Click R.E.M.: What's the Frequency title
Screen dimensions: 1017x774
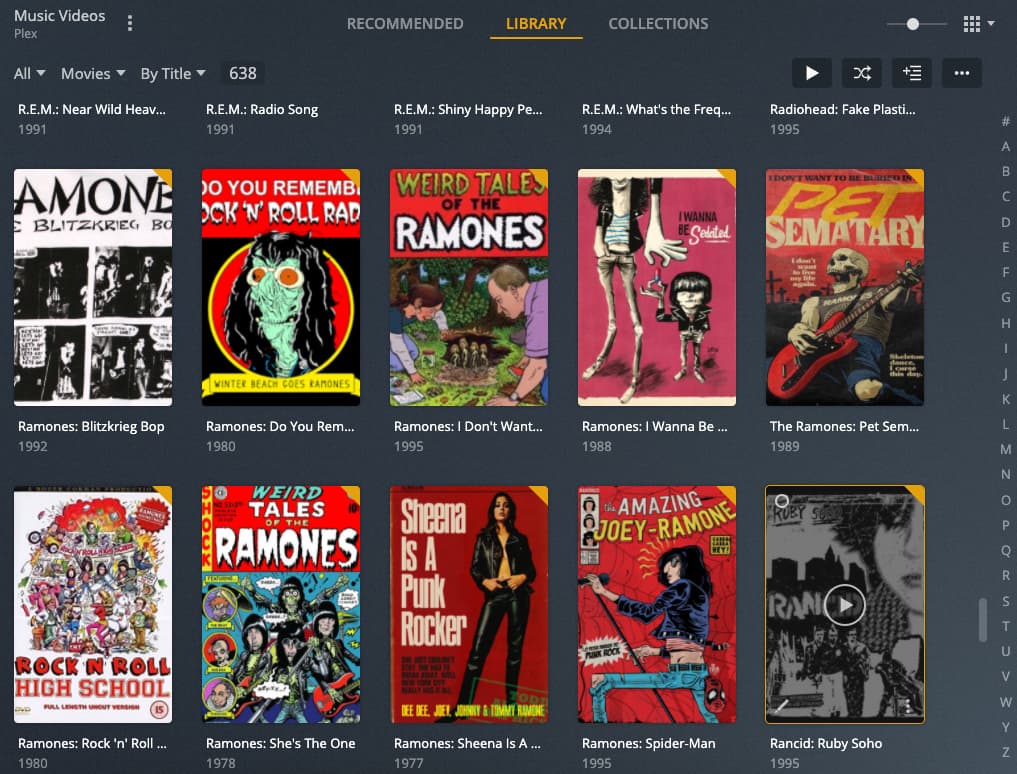[656, 110]
